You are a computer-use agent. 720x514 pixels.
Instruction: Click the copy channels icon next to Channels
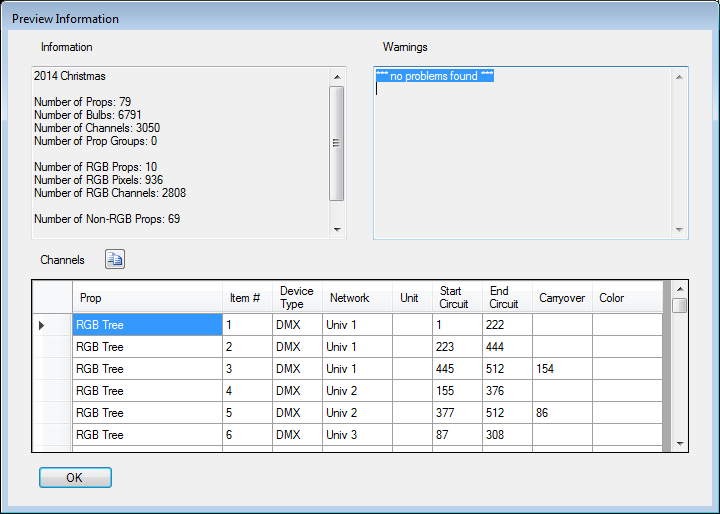(x=115, y=260)
